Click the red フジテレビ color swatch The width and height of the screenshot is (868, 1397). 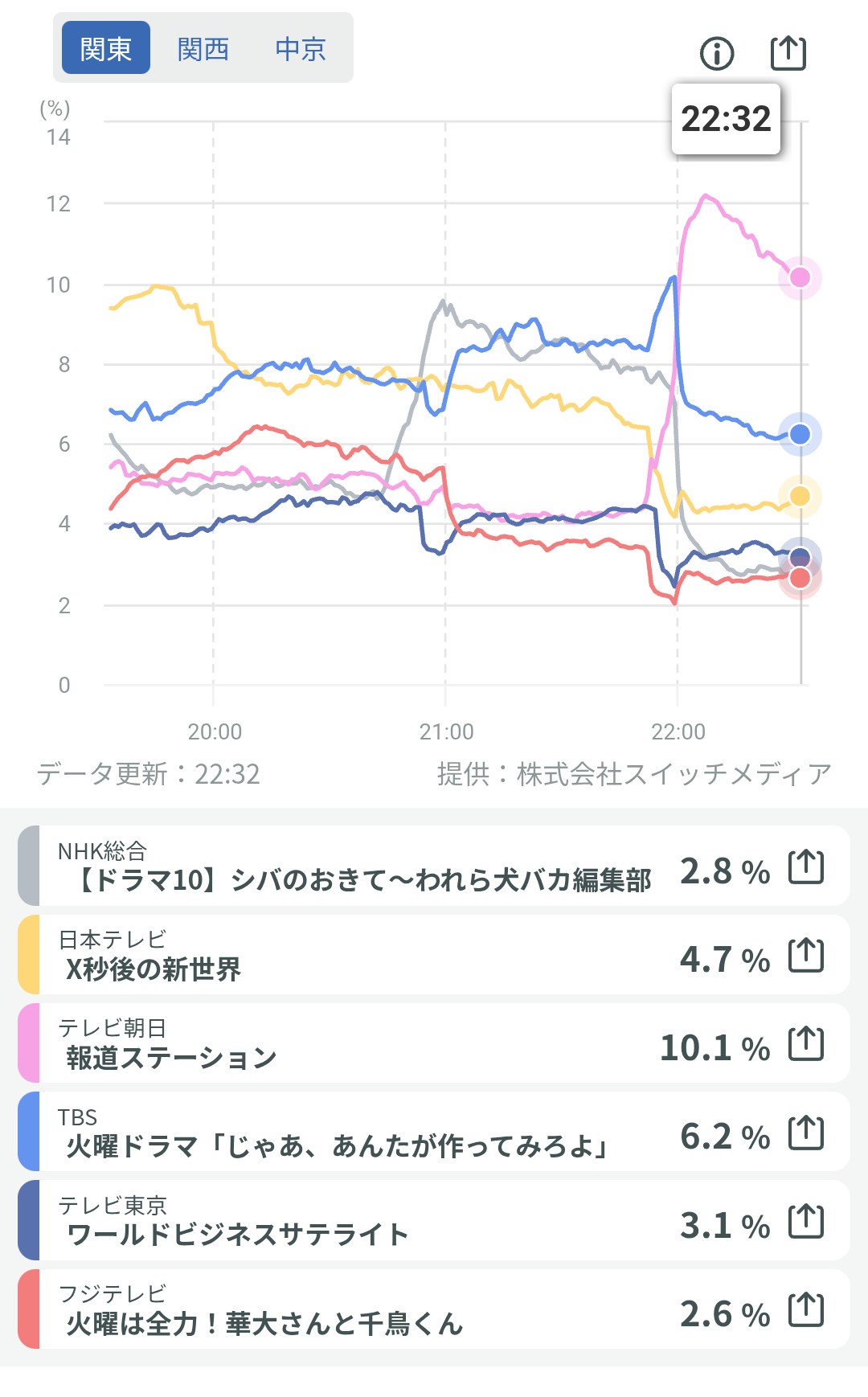[x=28, y=1309]
